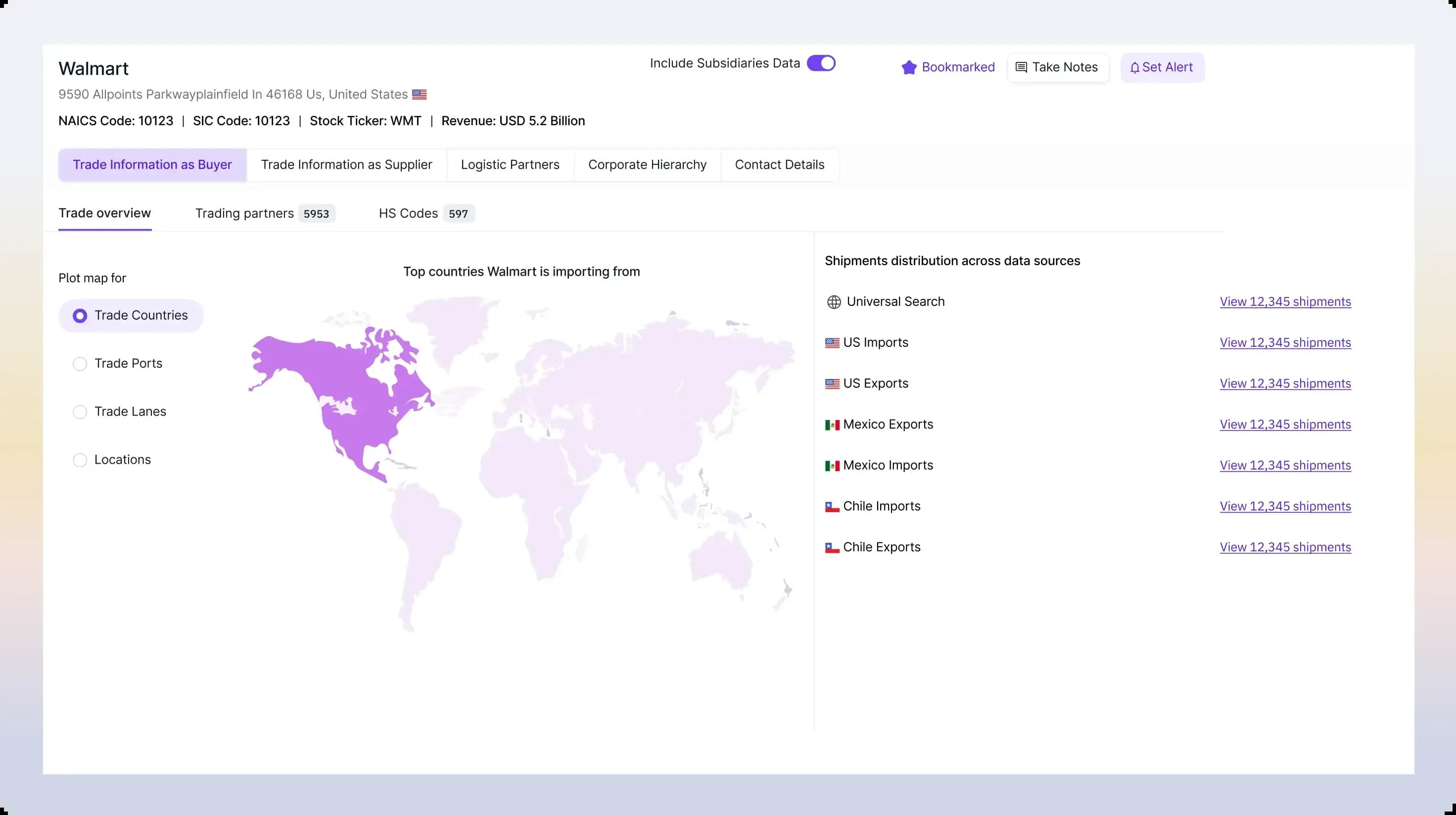Select the Locations radio button
Image resolution: width=1456 pixels, height=815 pixels.
point(80,460)
